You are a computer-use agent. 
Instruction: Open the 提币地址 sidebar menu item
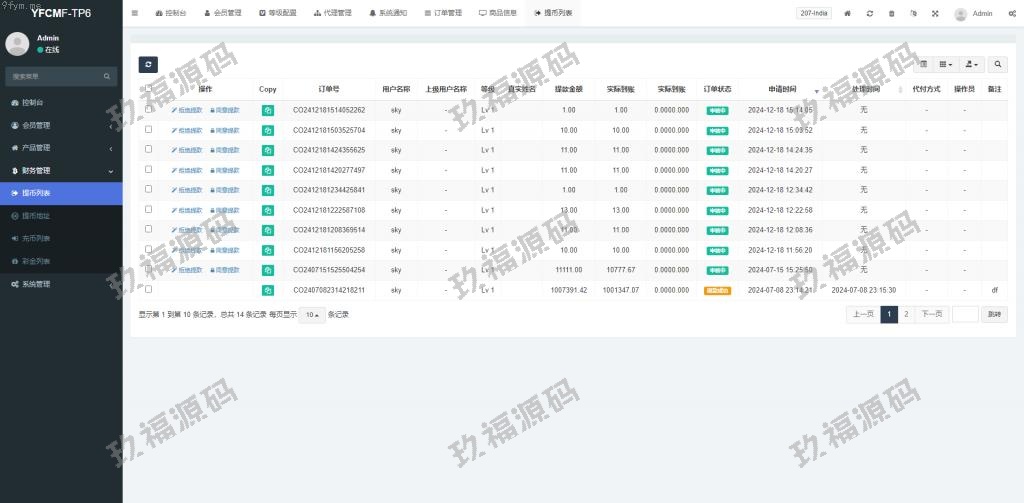(x=36, y=215)
